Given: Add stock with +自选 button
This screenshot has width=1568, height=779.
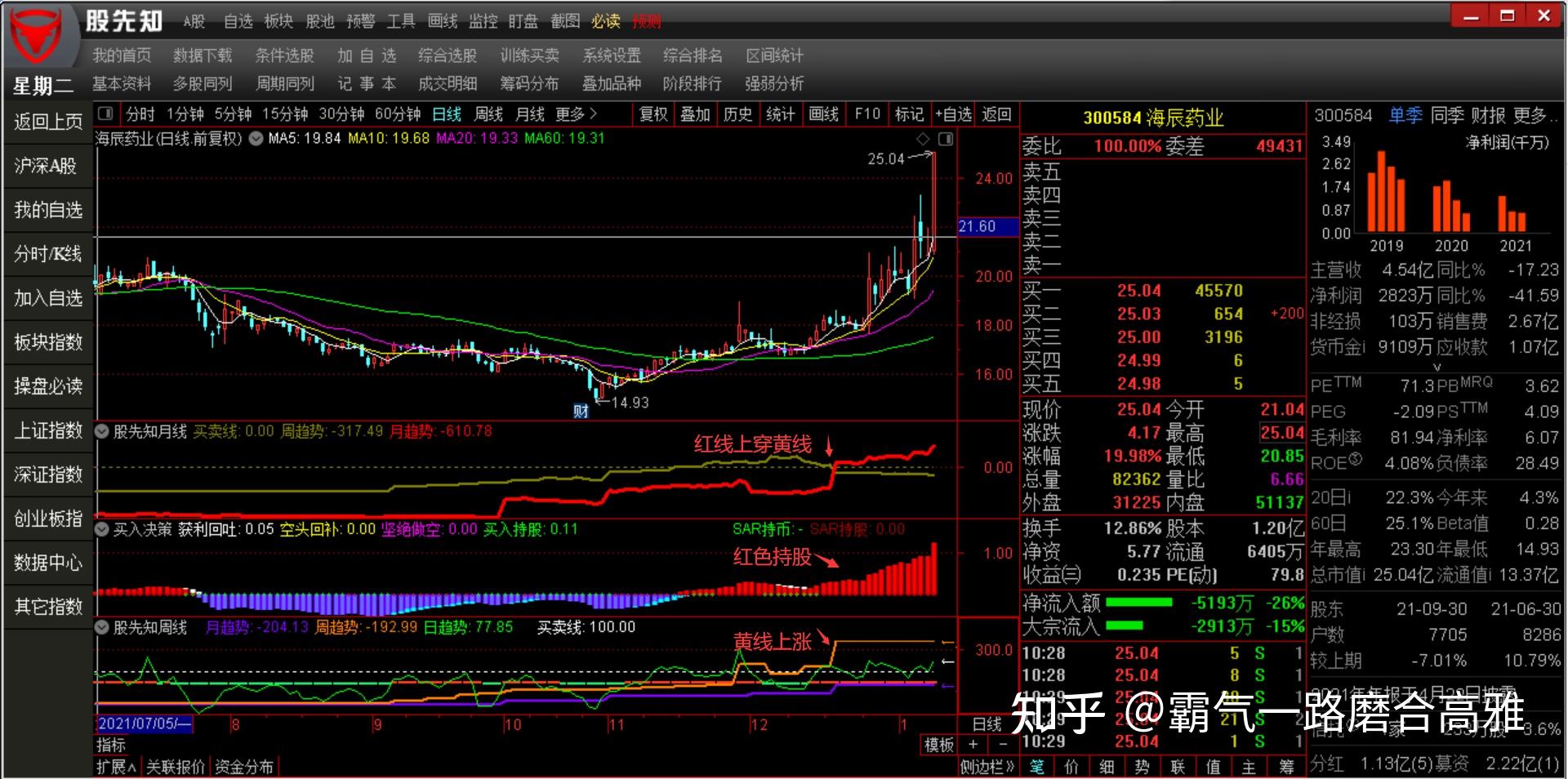Looking at the screenshot, I should point(953,114).
